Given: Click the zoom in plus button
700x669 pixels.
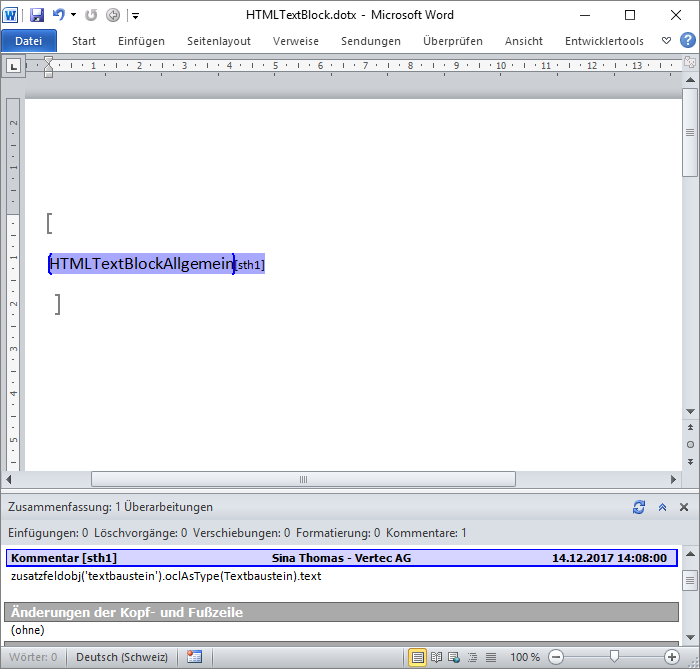Looking at the screenshot, I should pos(672,657).
